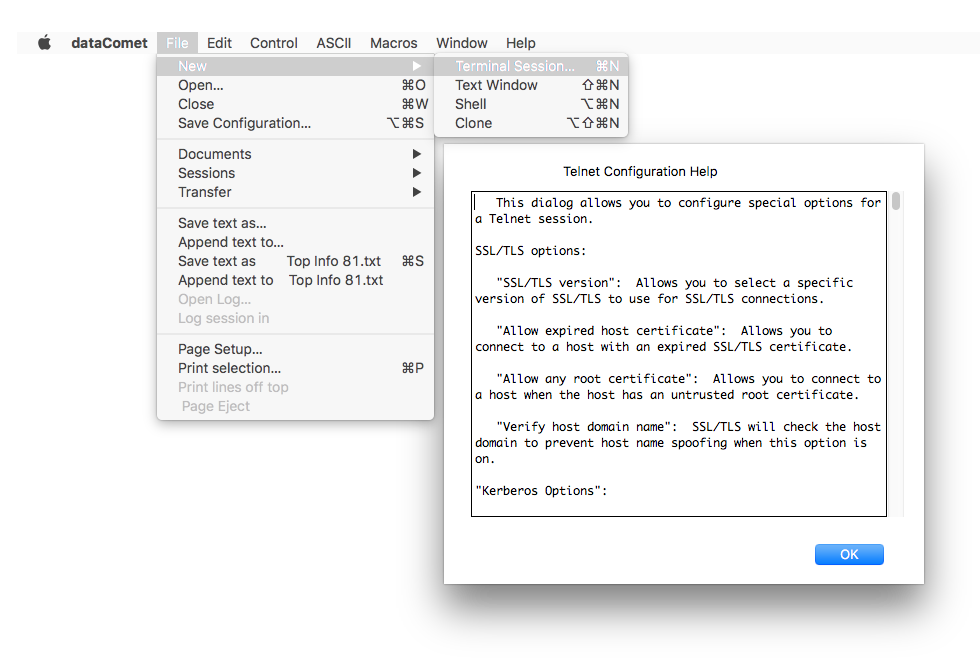Select Close in the File menu
Screen dimensions: 980x664
coord(296,104)
